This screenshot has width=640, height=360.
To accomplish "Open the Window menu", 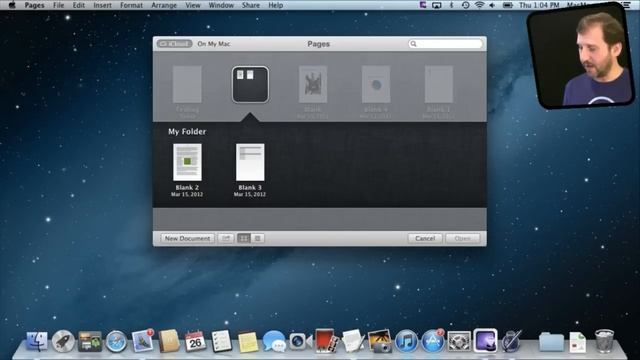I will pyautogui.click(x=221, y=5).
